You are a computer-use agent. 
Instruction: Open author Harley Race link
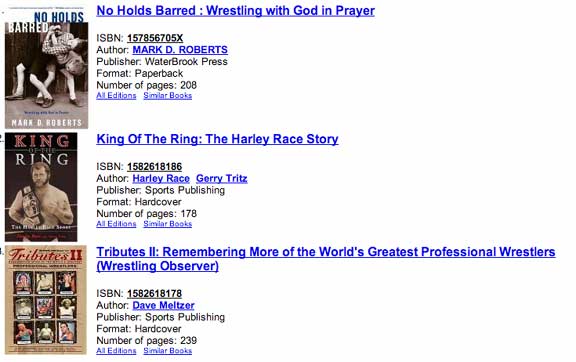click(x=161, y=178)
